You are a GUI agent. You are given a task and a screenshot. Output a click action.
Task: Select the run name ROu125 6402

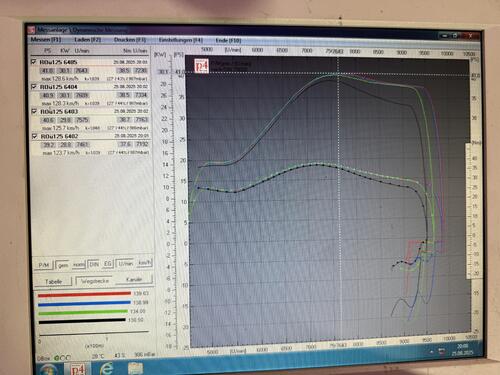[59, 136]
